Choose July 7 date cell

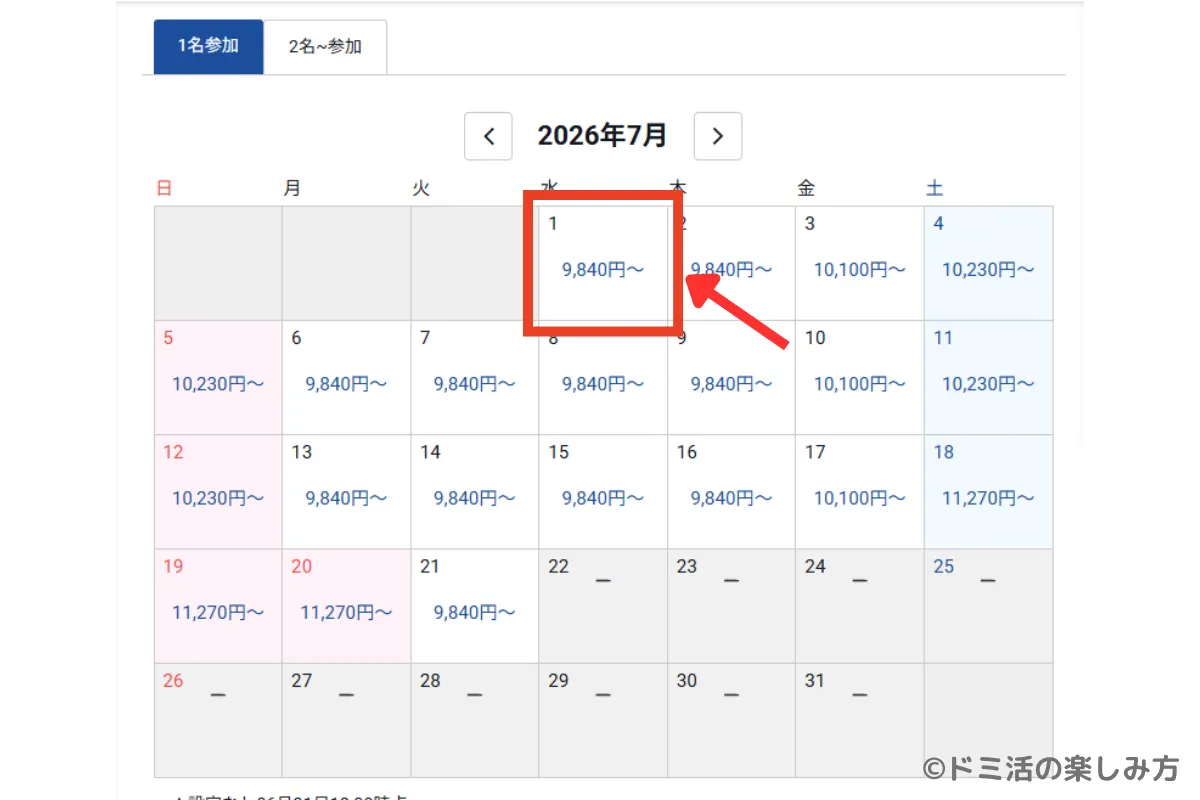(475, 378)
